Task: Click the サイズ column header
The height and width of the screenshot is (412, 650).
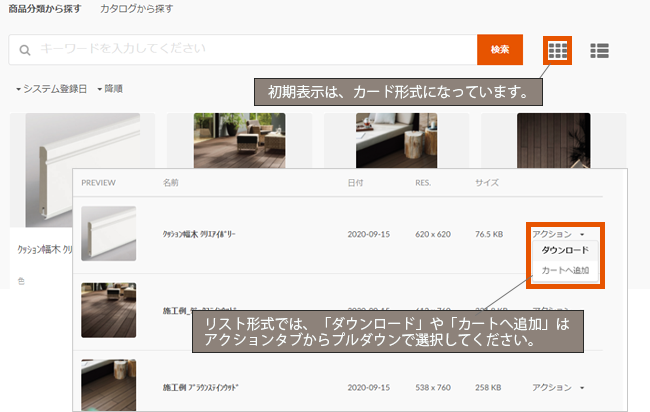Action: click(486, 184)
